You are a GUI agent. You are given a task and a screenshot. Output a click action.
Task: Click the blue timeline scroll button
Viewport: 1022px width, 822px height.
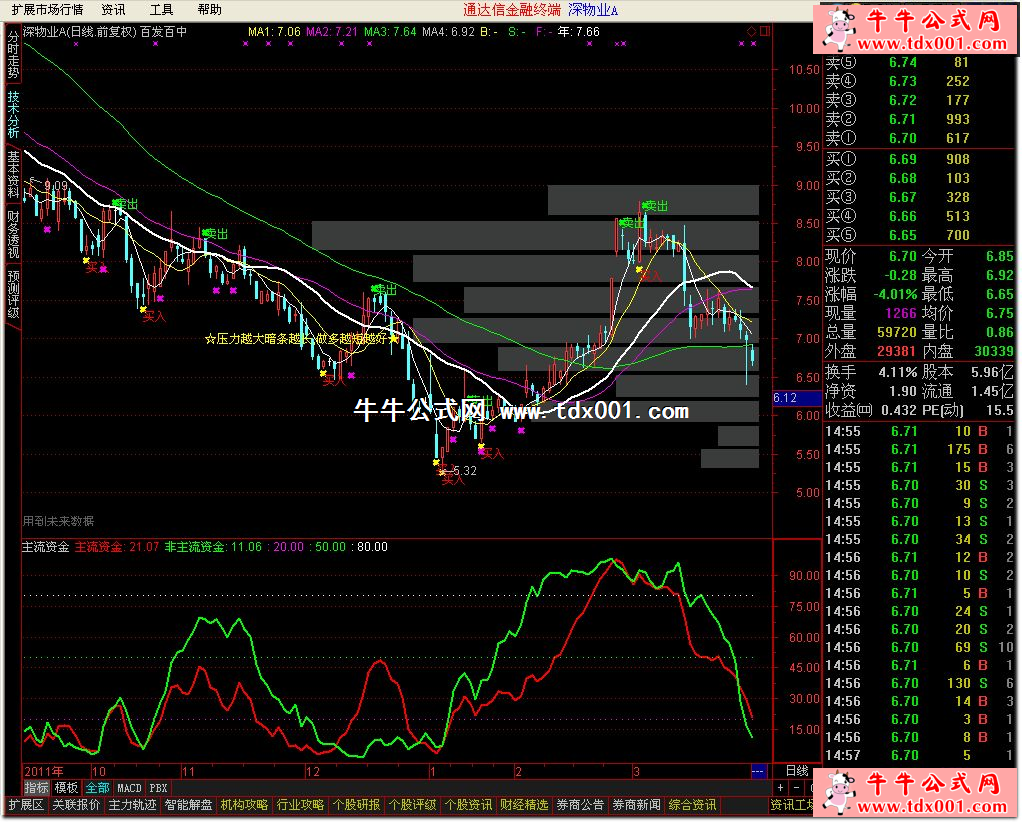[x=759, y=771]
